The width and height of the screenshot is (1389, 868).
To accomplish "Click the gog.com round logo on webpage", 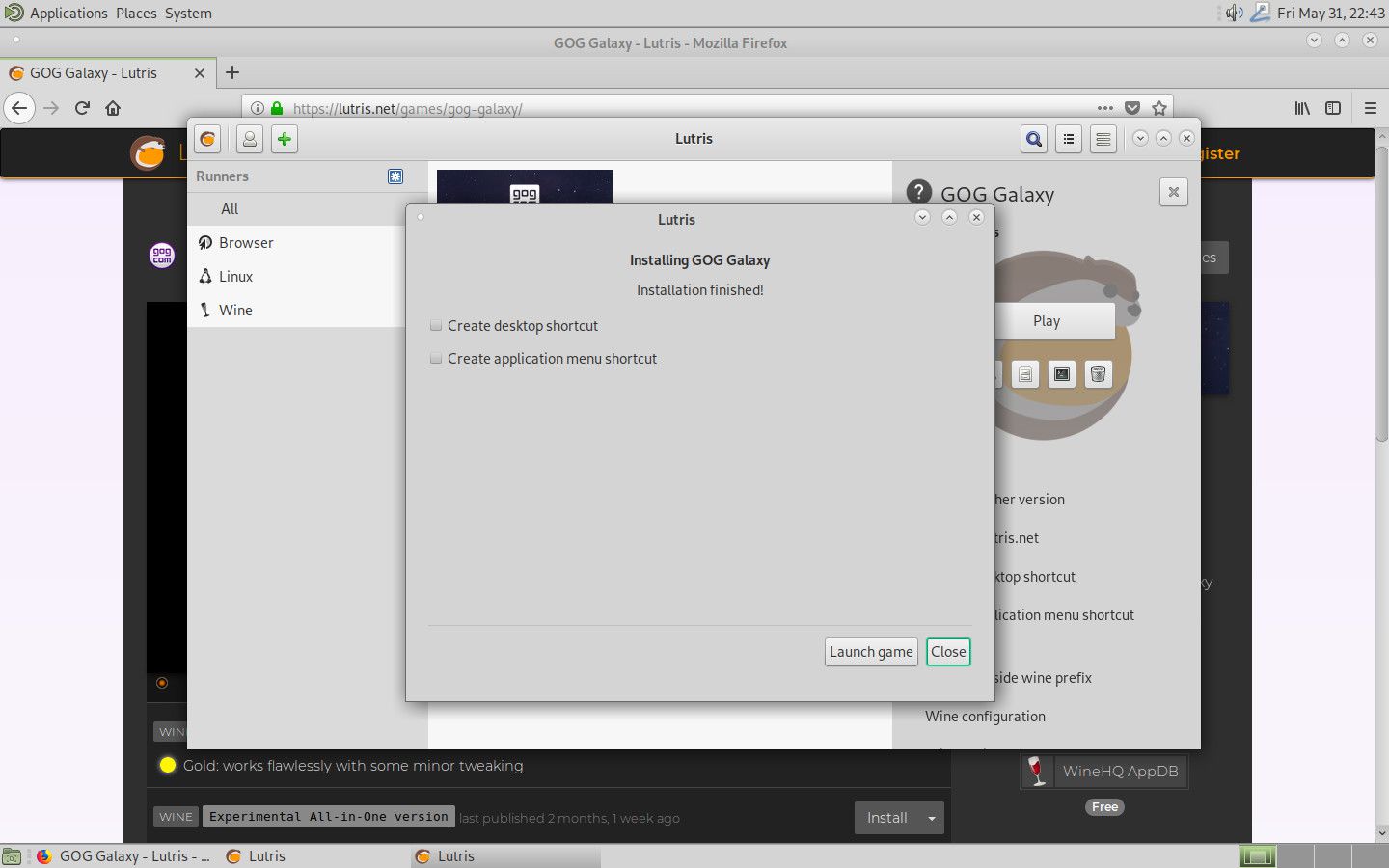I will [x=162, y=256].
